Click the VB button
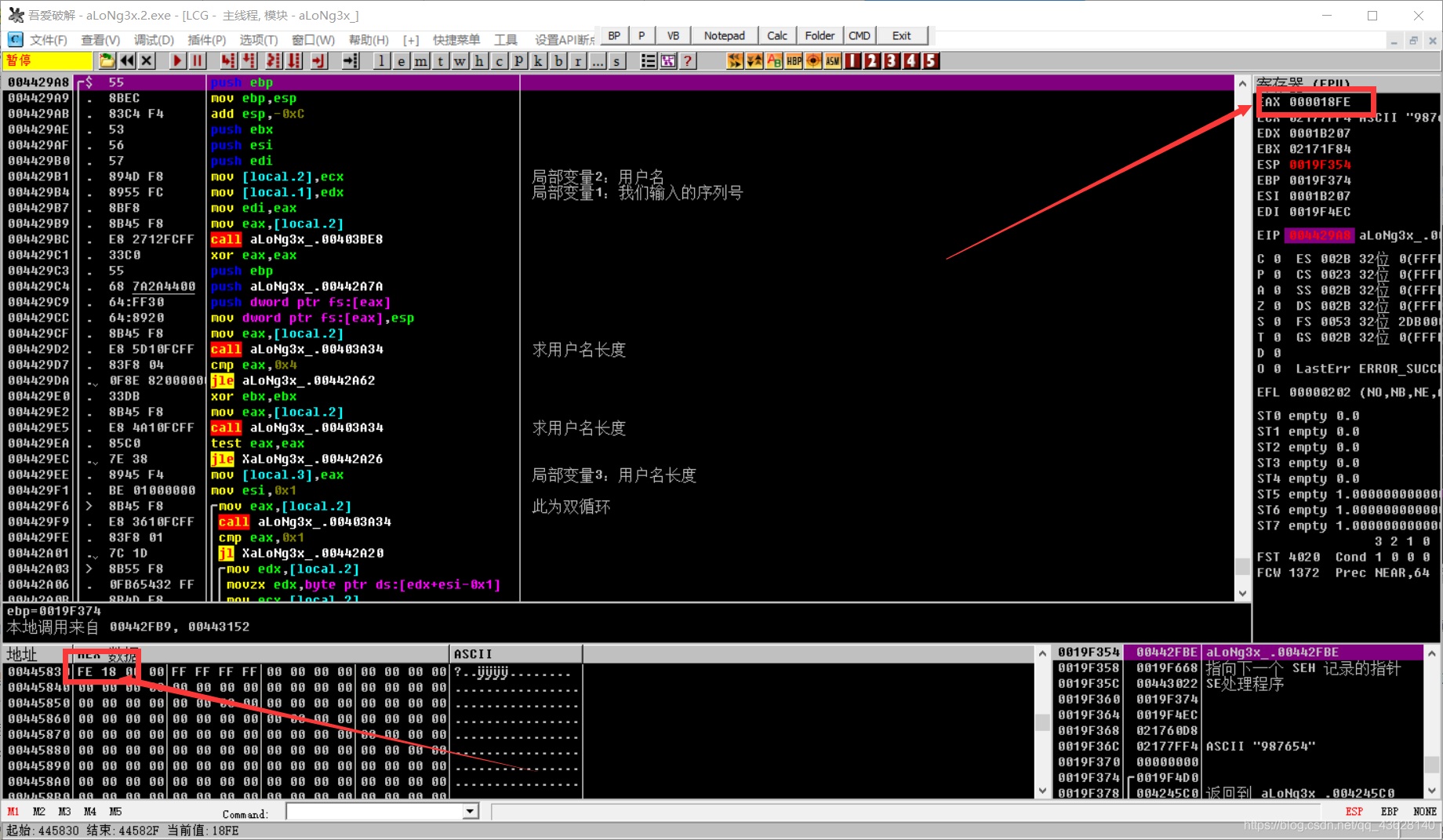The image size is (1443, 840). [673, 36]
